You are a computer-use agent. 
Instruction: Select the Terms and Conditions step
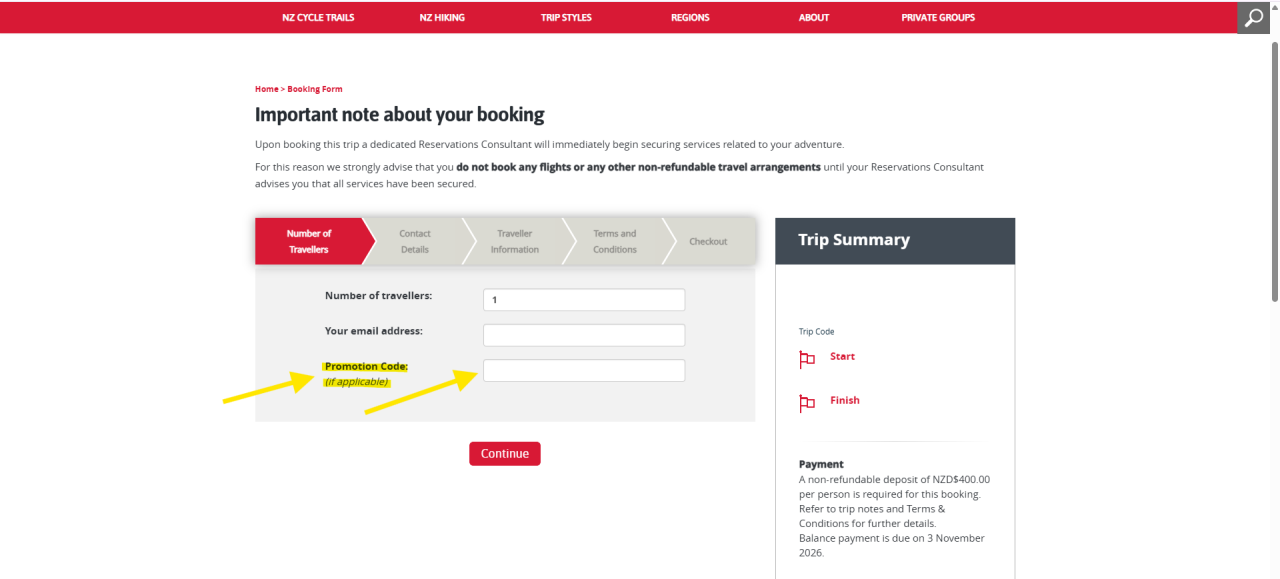coord(615,241)
